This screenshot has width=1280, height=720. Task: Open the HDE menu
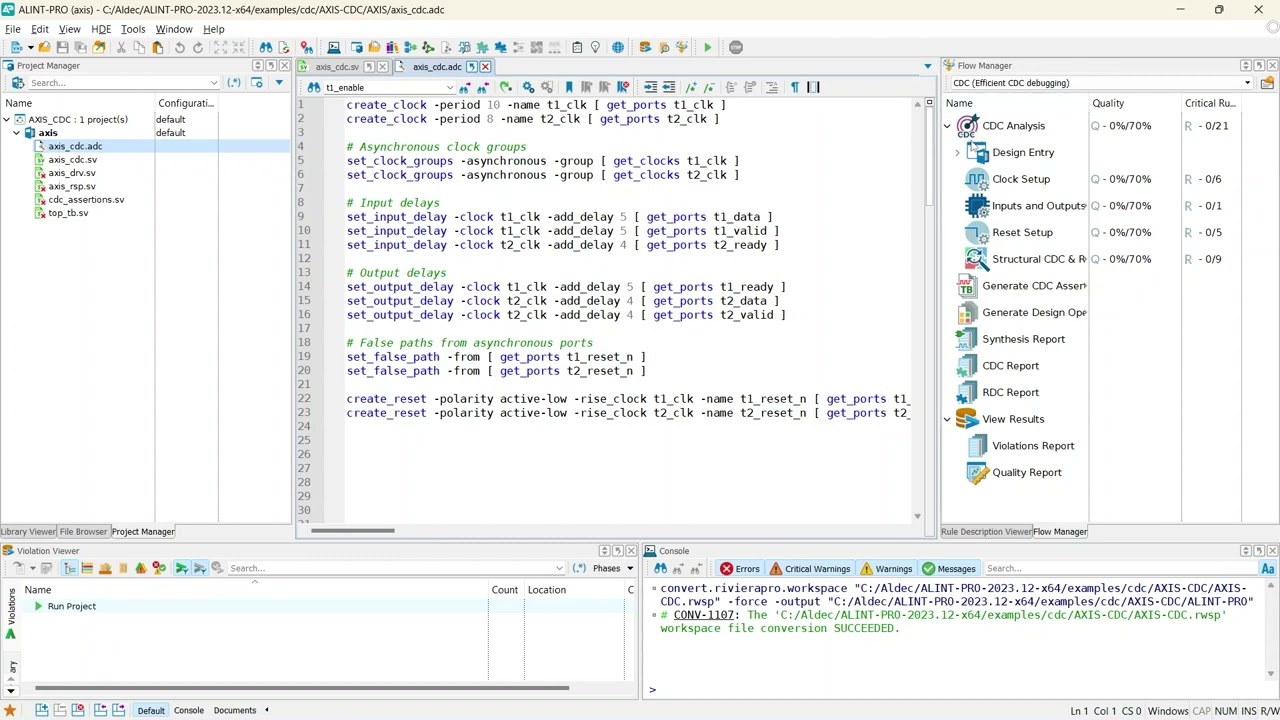click(x=101, y=29)
